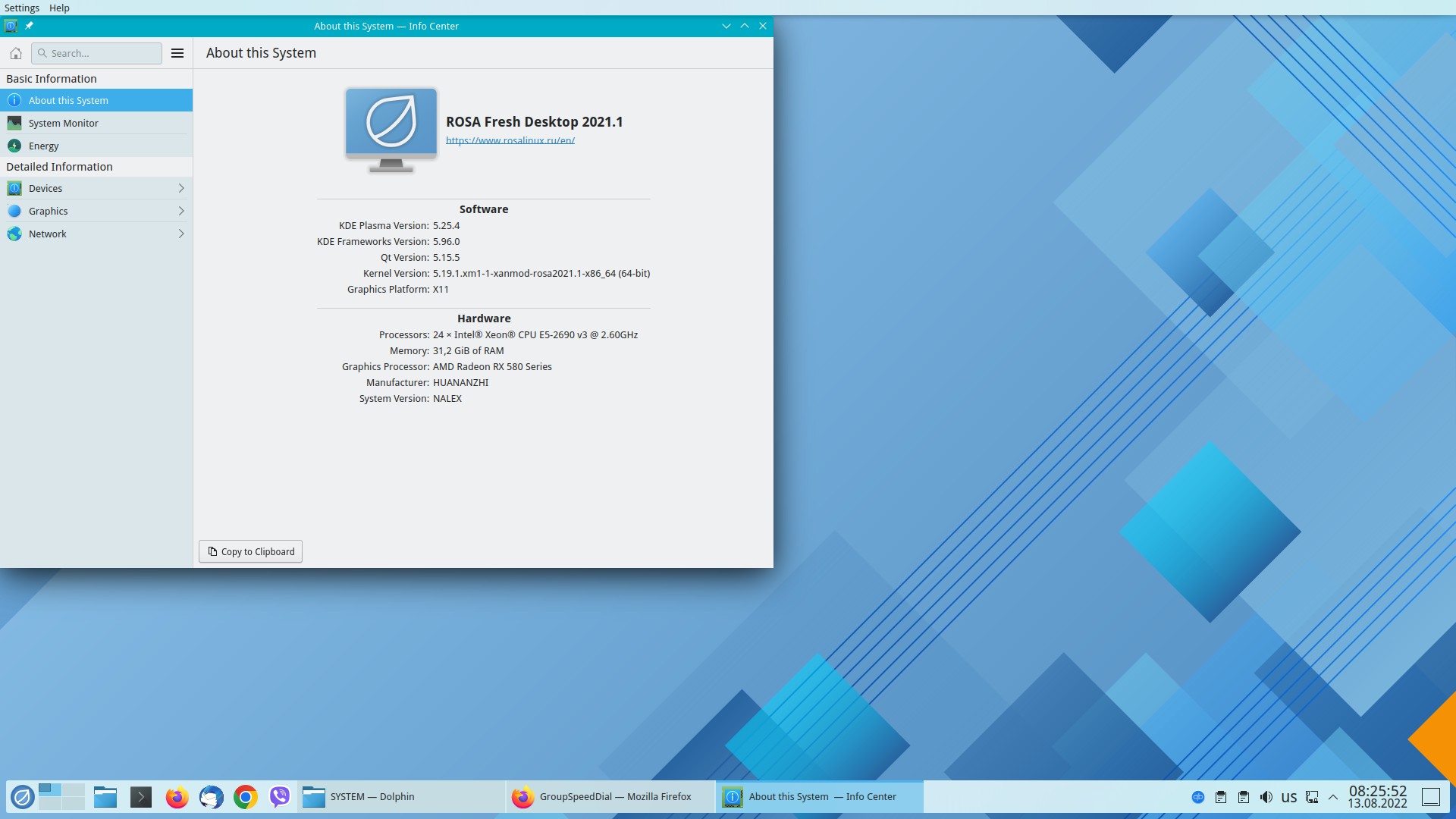Viewport: 1456px width, 819px height.
Task: Follow the rosalinux.ru website link
Action: 510,140
